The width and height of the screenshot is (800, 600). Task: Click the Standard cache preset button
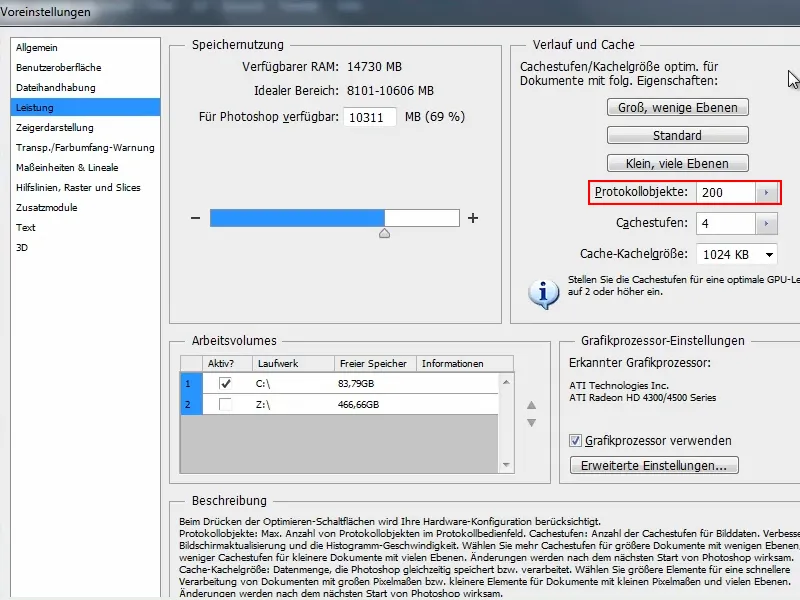(x=678, y=136)
